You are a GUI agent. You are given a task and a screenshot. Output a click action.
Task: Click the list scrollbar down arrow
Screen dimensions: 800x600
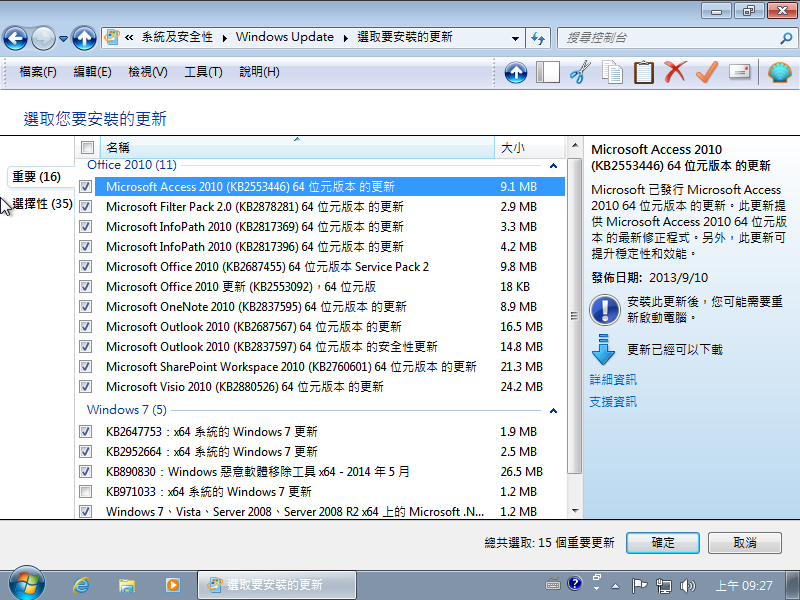point(575,510)
